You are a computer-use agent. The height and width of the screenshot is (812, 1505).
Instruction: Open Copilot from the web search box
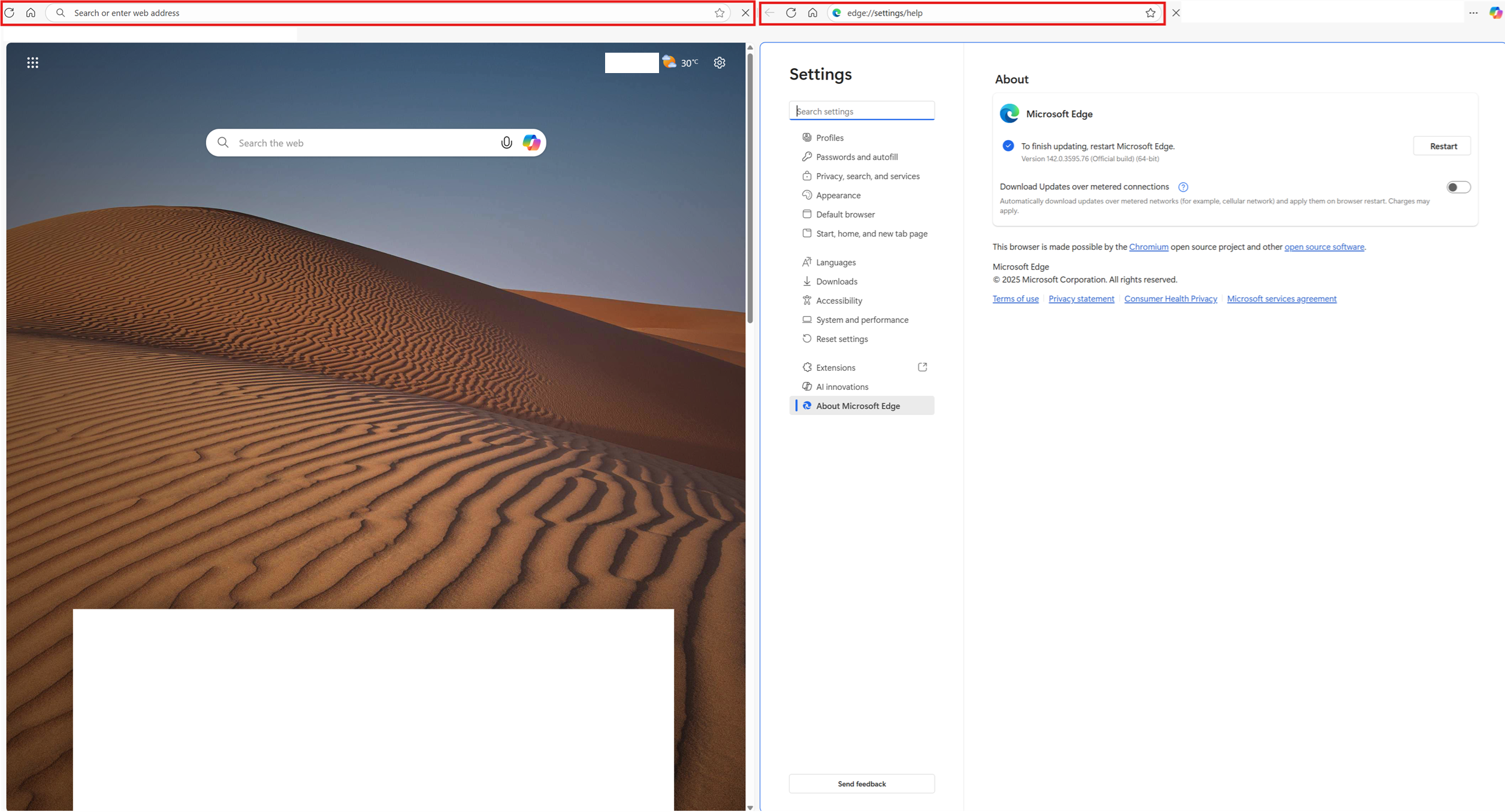(x=531, y=143)
